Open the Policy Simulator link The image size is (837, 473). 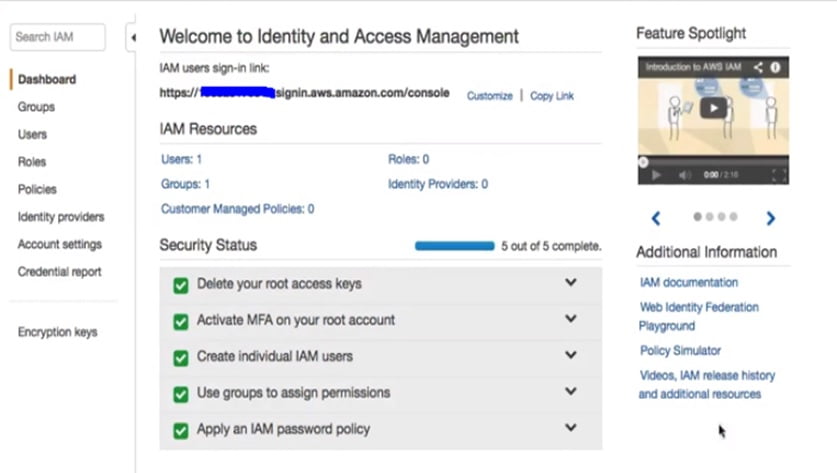coord(680,351)
